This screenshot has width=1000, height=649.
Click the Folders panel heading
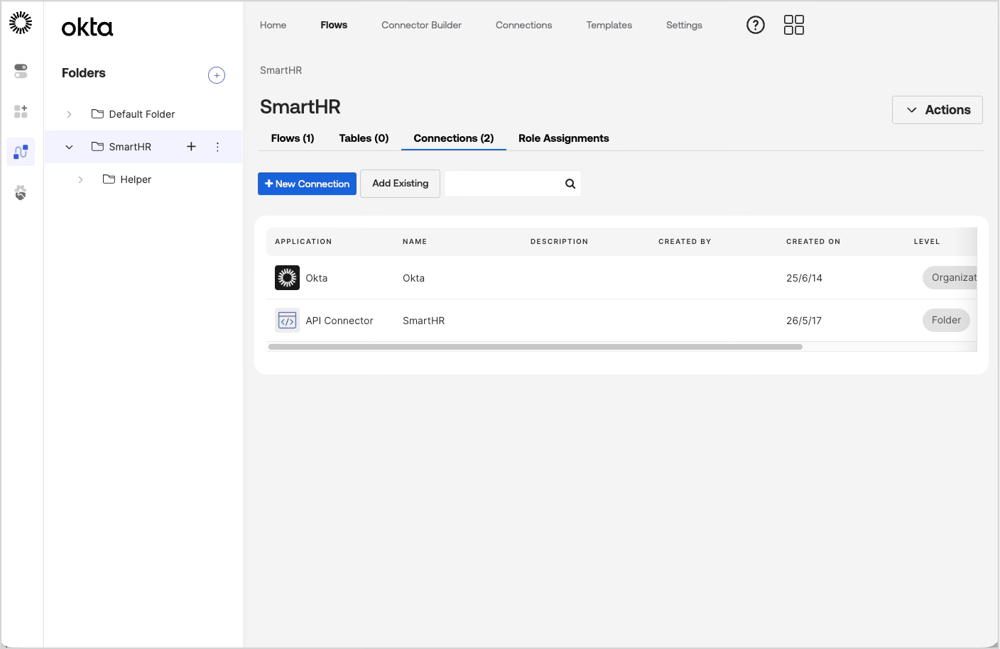coord(84,73)
